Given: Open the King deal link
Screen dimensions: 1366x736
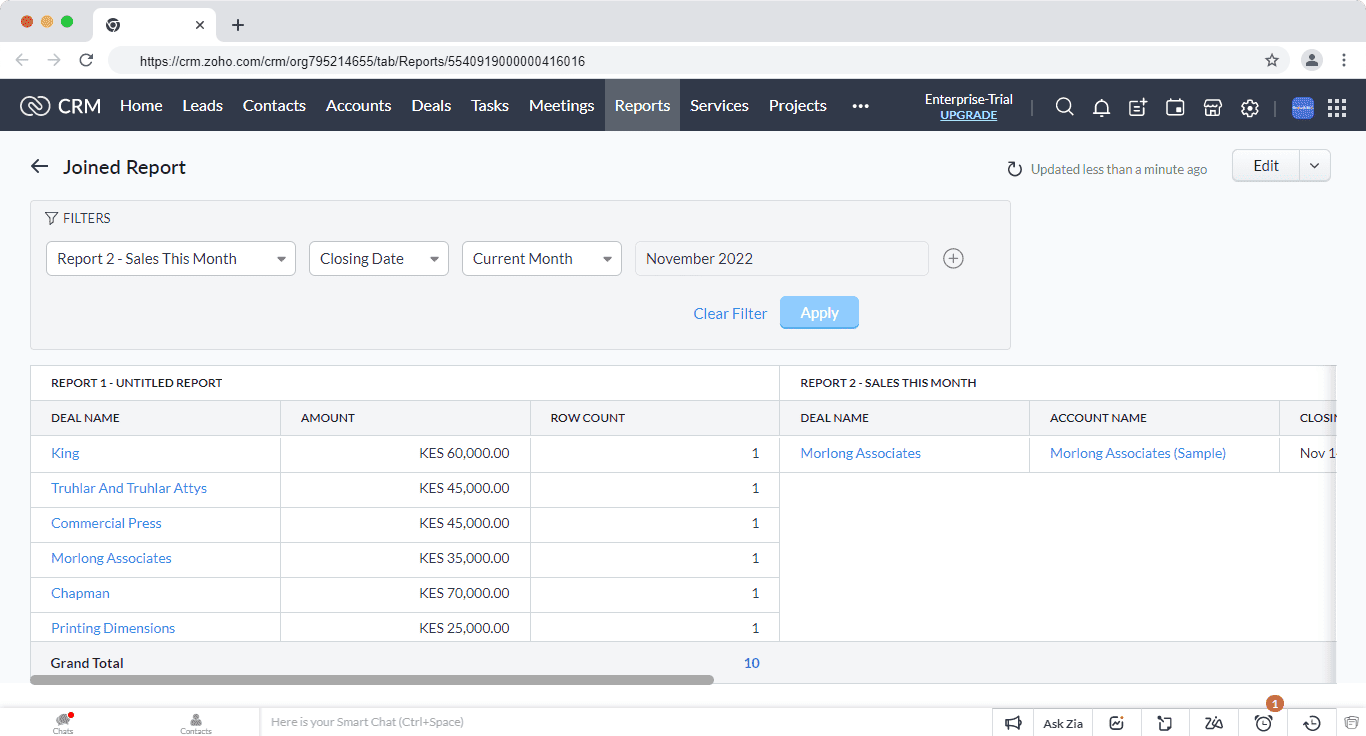Looking at the screenshot, I should (x=65, y=453).
